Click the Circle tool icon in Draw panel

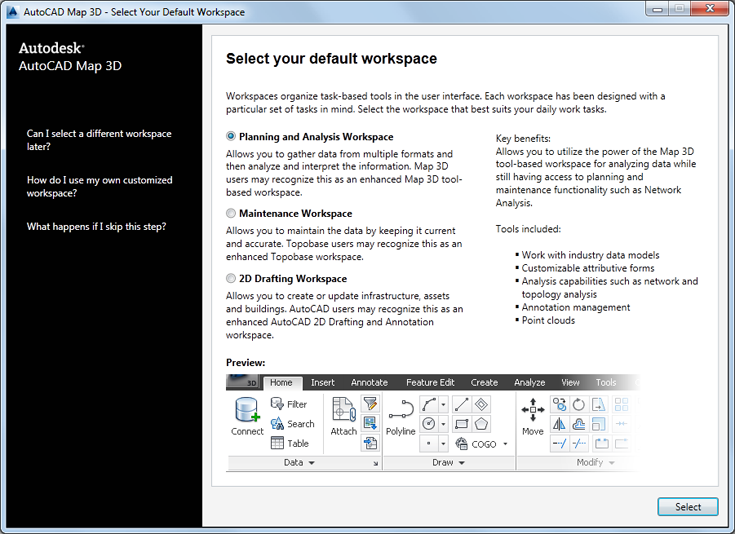click(428, 424)
